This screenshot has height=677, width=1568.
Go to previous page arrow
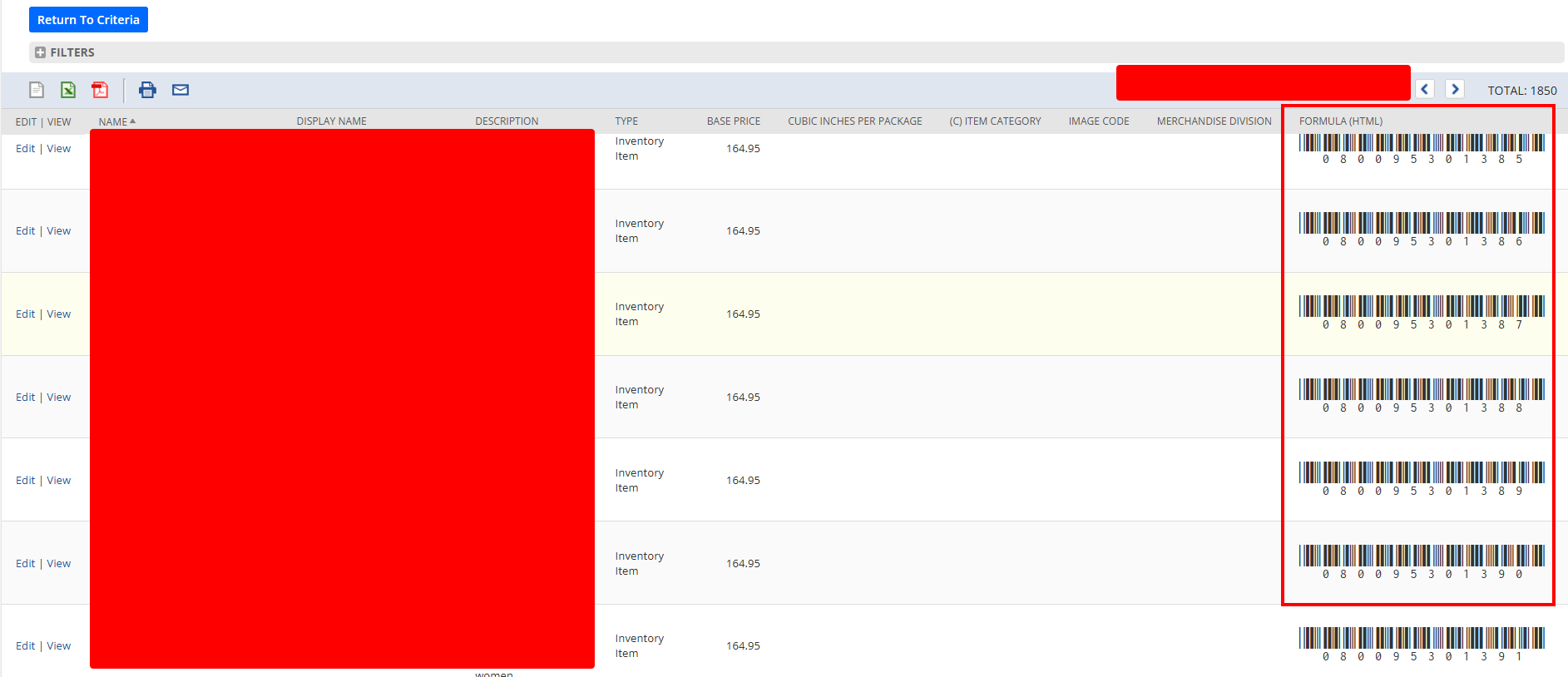pyautogui.click(x=1425, y=89)
